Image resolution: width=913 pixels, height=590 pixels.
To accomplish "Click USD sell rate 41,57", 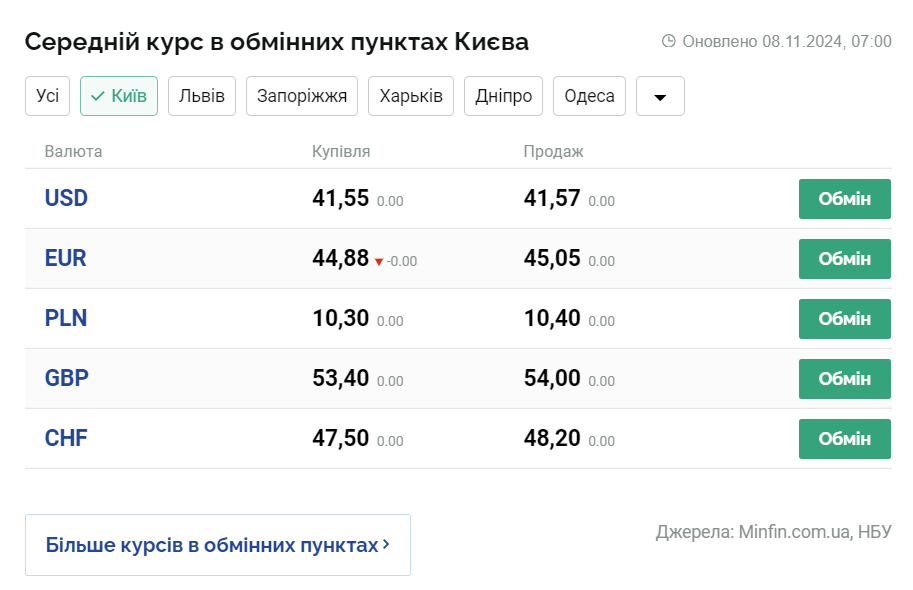I will pos(552,199).
